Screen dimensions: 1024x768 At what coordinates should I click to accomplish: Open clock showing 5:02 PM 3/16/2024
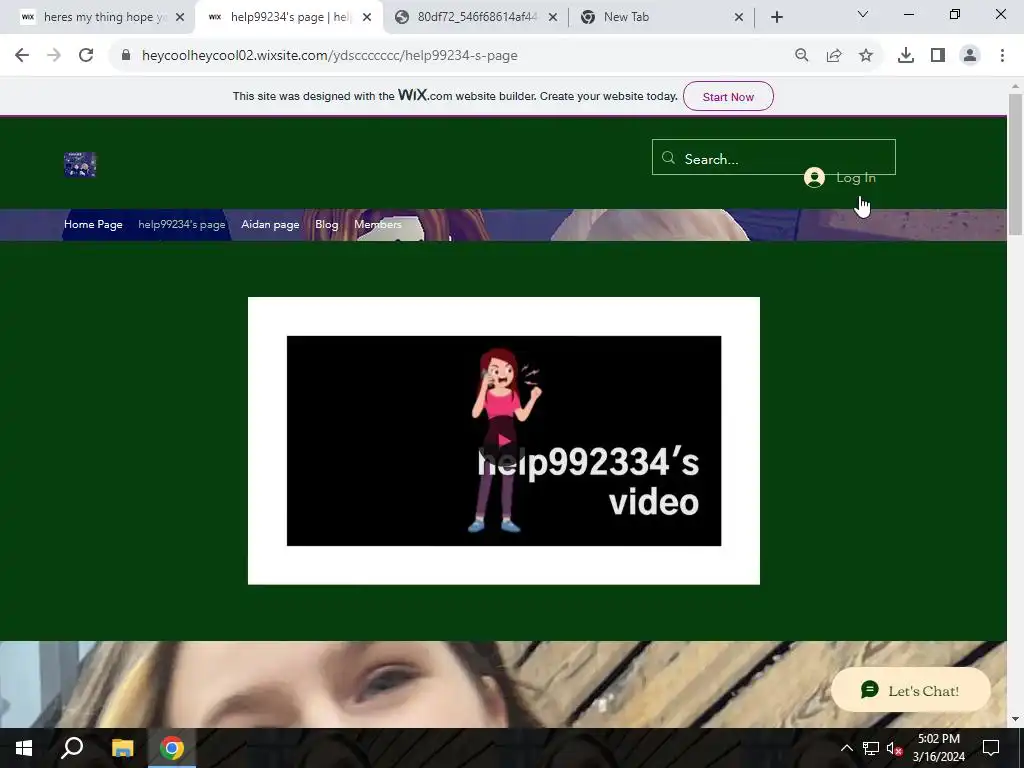[938, 748]
